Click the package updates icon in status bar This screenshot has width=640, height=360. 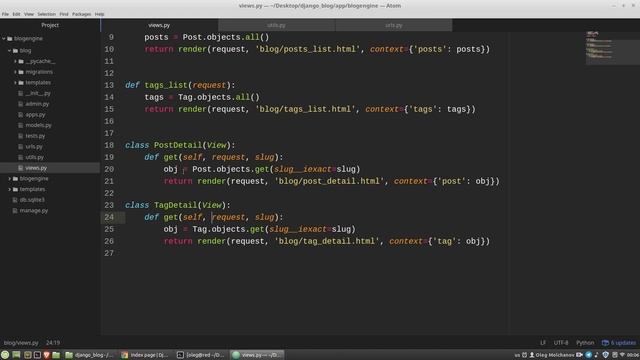pos(605,343)
